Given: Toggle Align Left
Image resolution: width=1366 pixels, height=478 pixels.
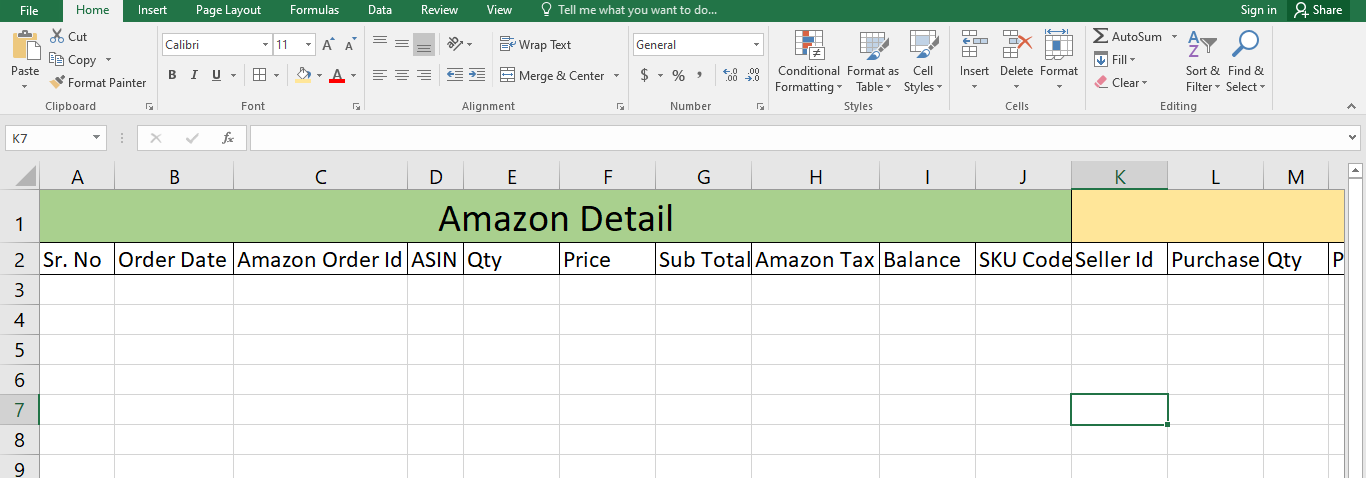Looking at the screenshot, I should click(x=380, y=75).
